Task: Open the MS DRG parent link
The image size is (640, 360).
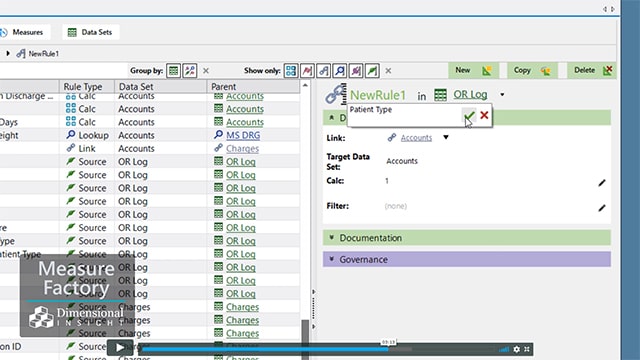Action: click(243, 135)
